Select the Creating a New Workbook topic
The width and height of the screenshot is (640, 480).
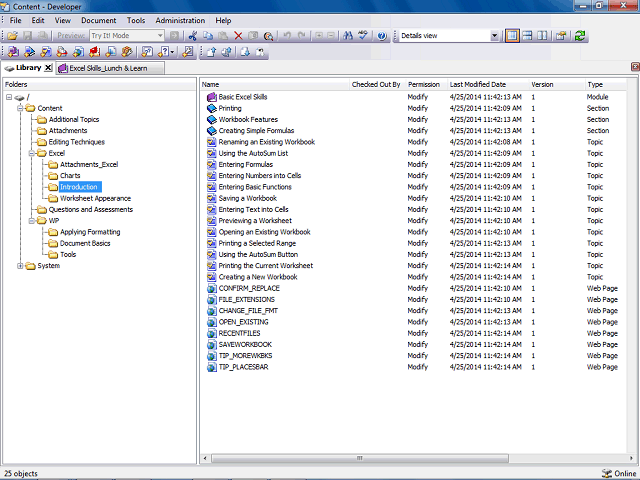(x=258, y=277)
